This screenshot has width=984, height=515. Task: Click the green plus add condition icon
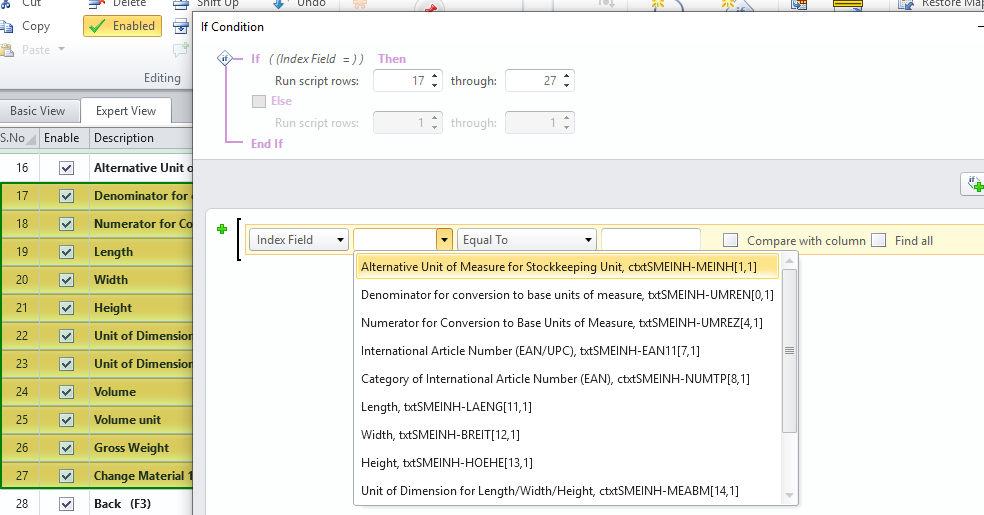pos(222,229)
